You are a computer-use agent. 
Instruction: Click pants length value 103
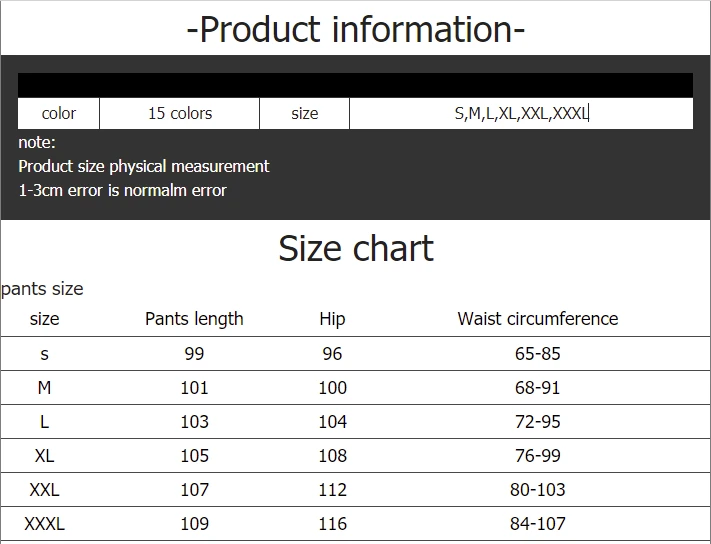(194, 422)
